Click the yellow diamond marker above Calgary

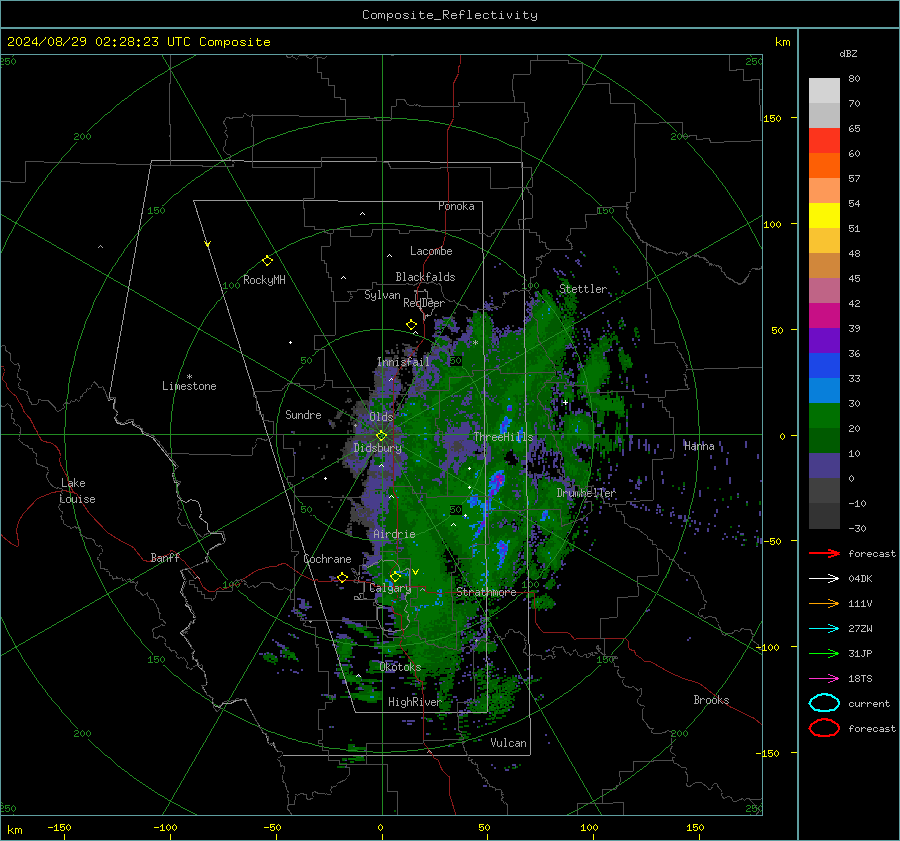[x=395, y=576]
